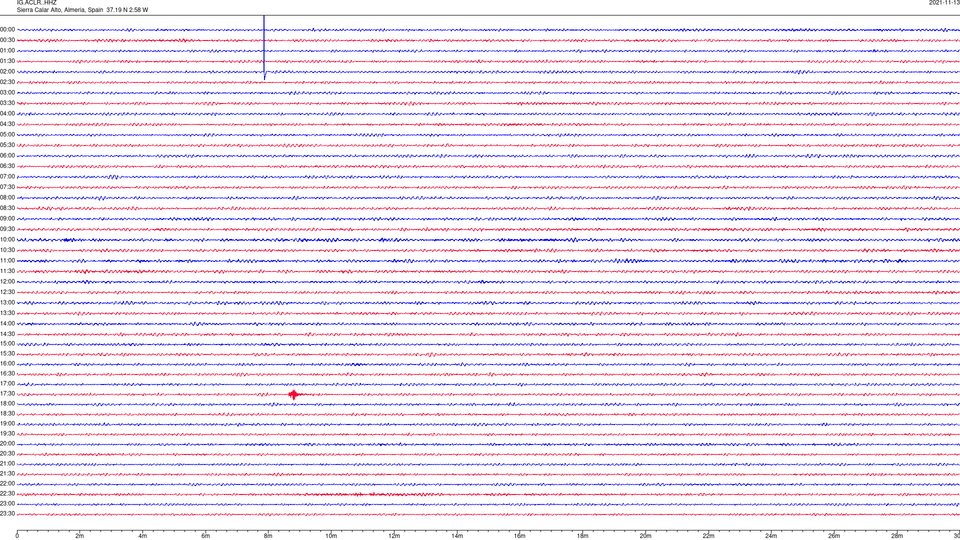This screenshot has height=540, width=960.
Task: Select the 04:30 row time label
Action: coord(7,124)
